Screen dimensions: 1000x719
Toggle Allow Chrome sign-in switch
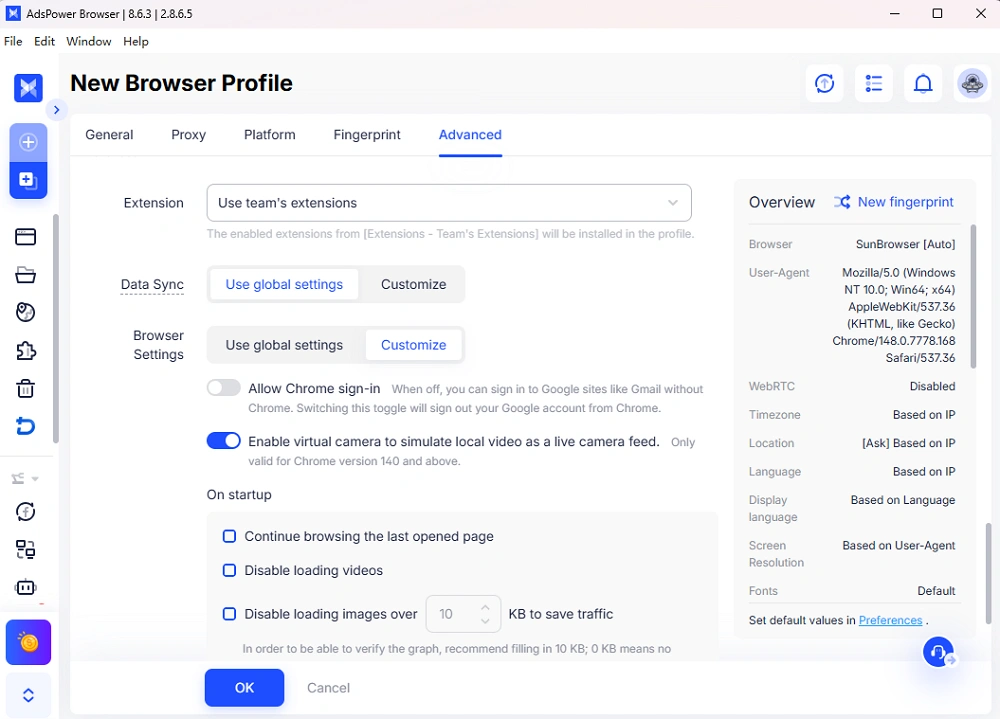223,388
